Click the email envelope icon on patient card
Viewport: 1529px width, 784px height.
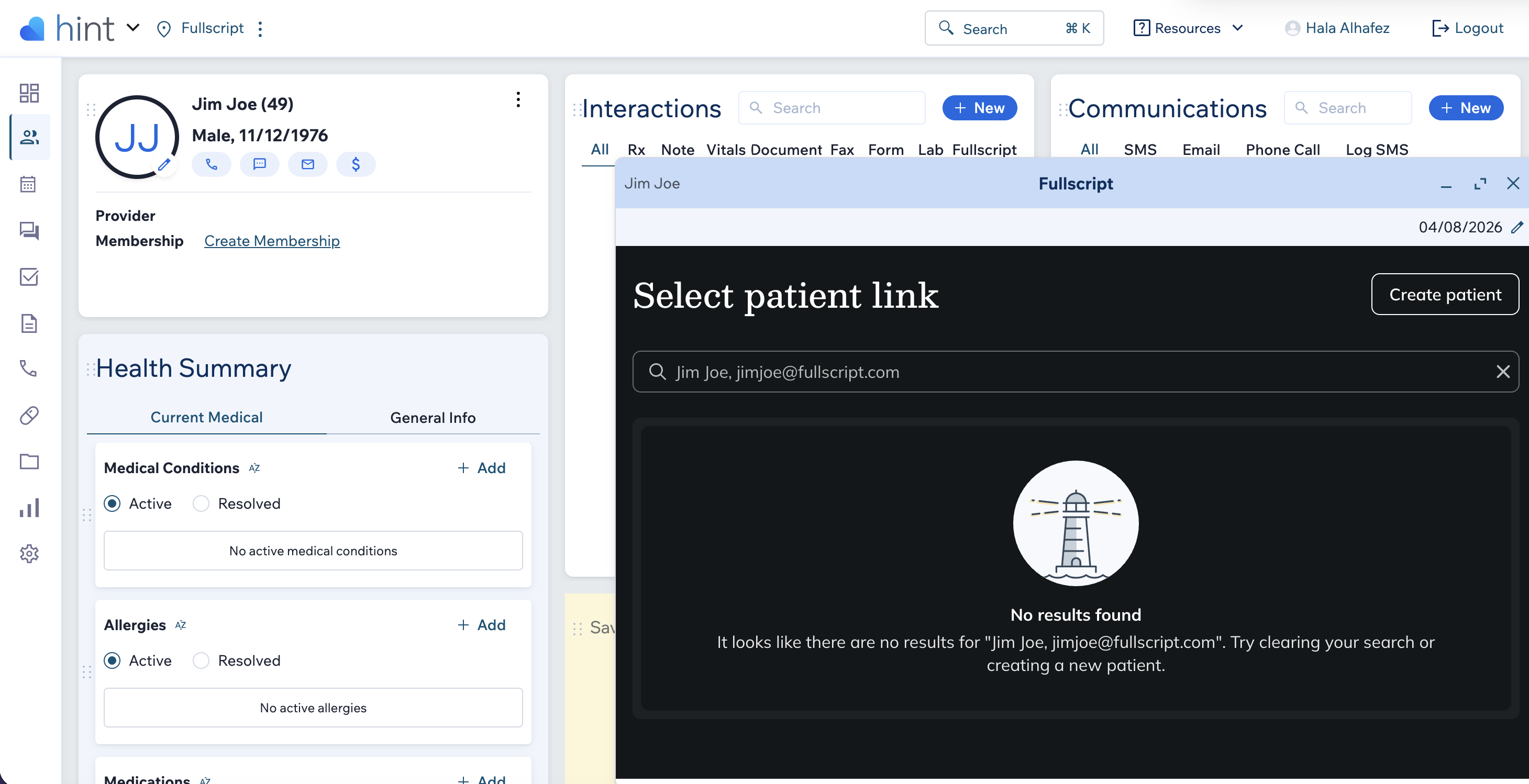click(x=307, y=164)
